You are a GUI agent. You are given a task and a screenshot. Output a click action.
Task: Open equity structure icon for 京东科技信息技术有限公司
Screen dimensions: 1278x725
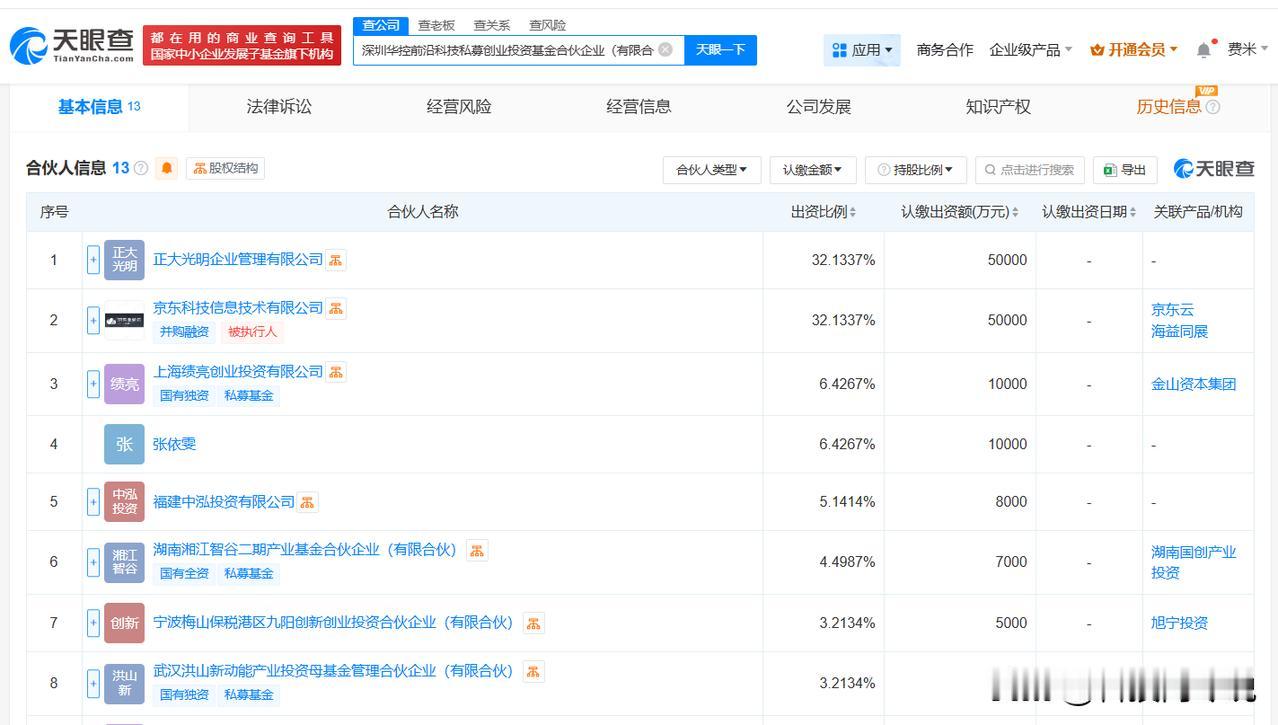(x=336, y=308)
